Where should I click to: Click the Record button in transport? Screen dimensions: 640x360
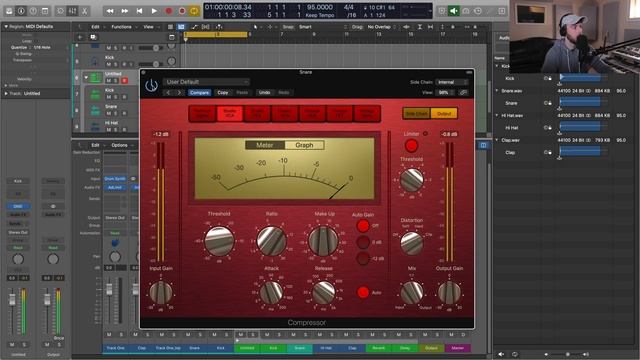(x=169, y=11)
